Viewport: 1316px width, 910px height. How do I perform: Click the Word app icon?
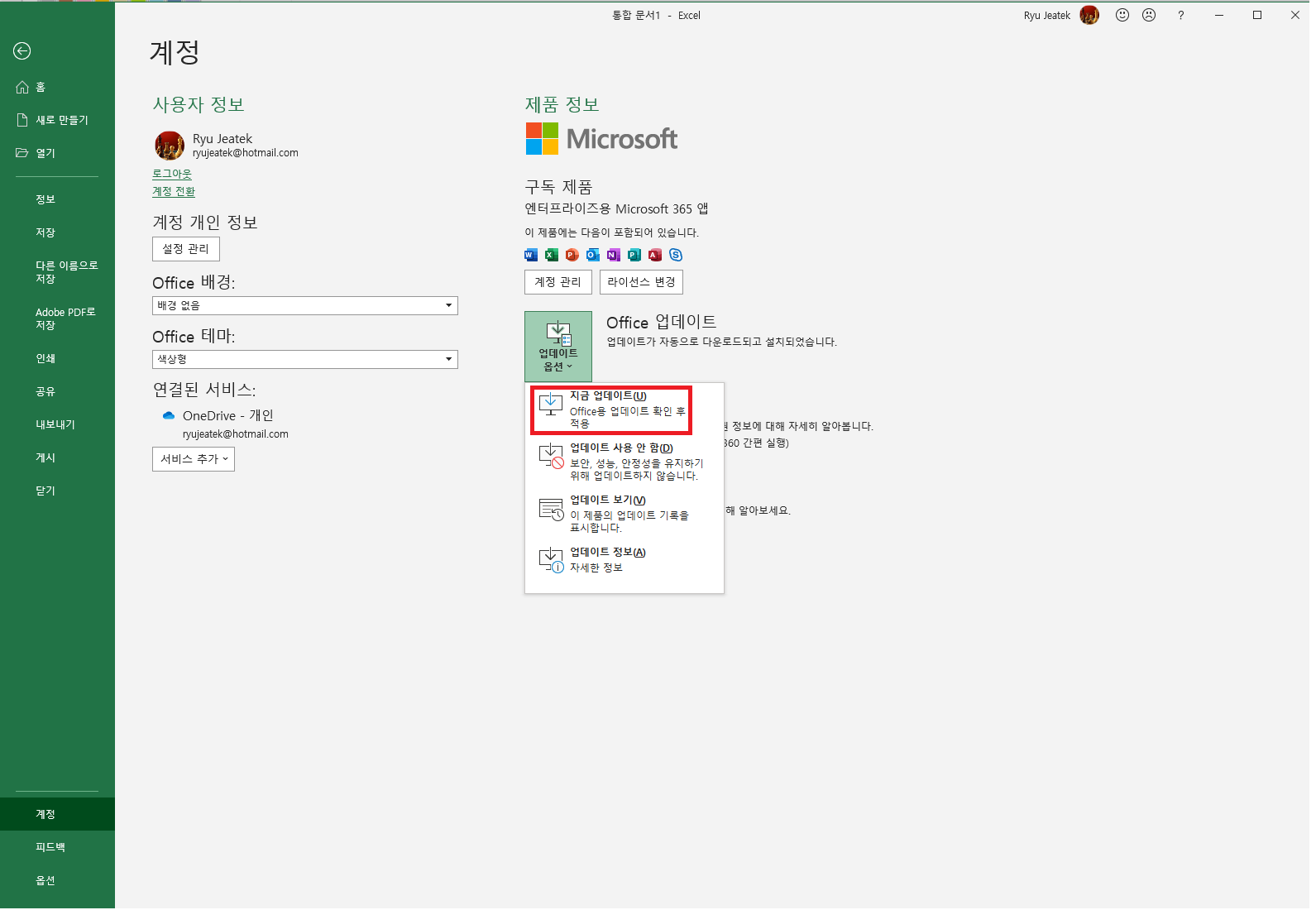531,255
